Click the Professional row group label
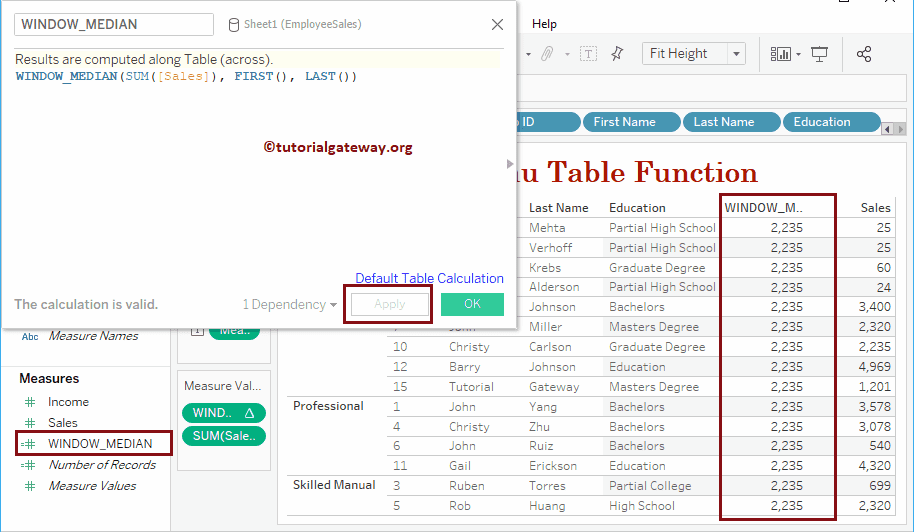This screenshot has width=914, height=532. (x=328, y=406)
